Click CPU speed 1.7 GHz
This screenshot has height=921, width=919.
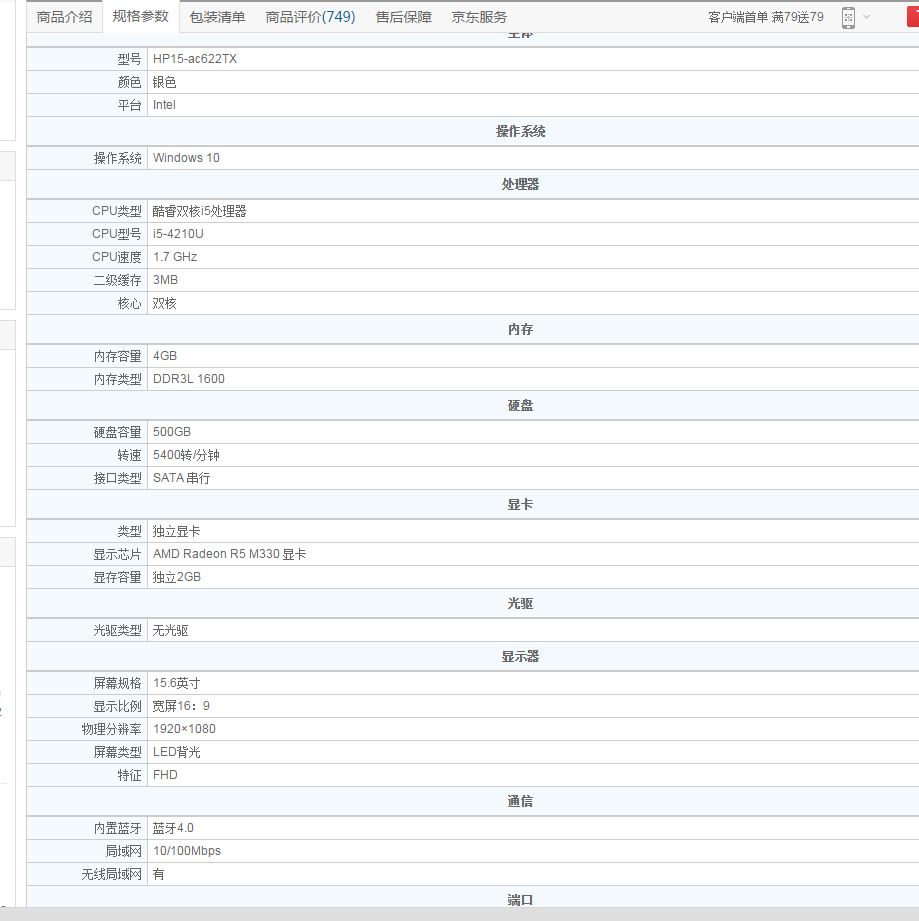[175, 257]
